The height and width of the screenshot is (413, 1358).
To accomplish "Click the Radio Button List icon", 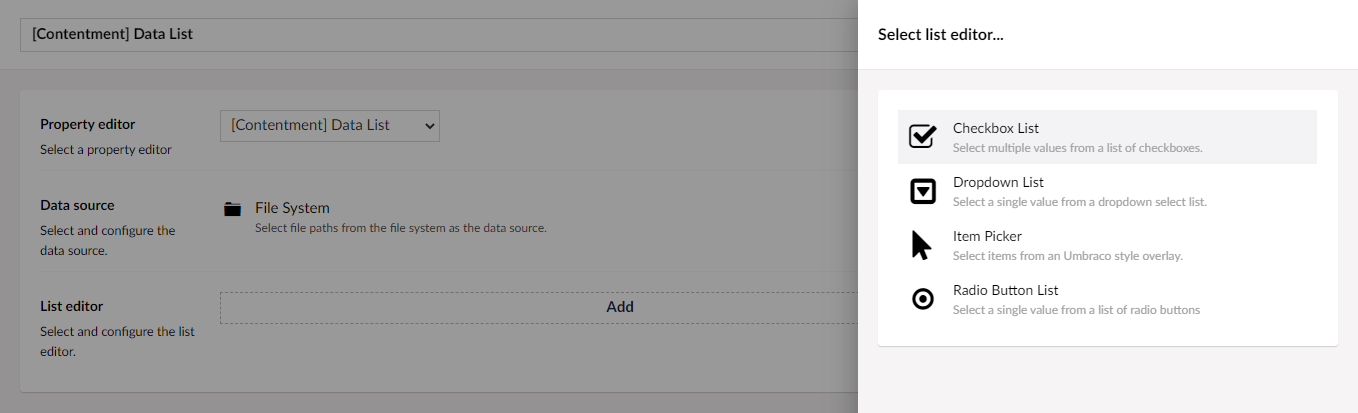I will [922, 299].
